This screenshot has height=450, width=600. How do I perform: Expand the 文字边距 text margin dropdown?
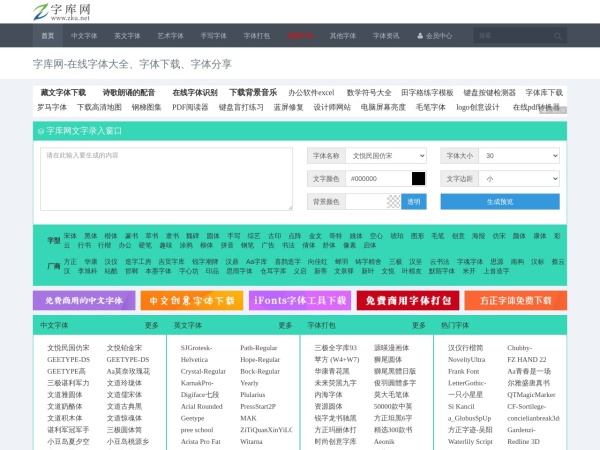520,178
